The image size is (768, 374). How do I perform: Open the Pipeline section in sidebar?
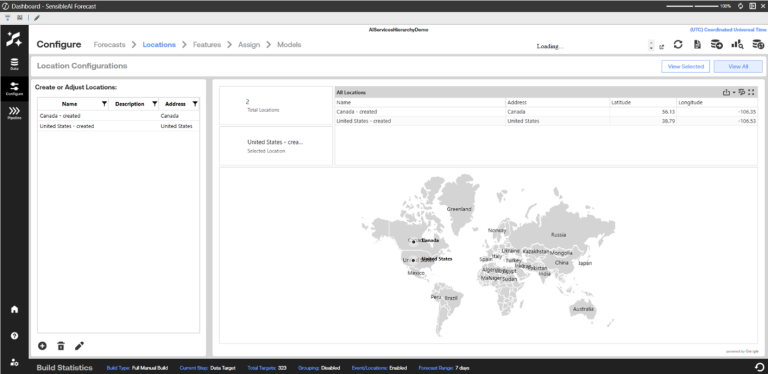(x=14, y=114)
